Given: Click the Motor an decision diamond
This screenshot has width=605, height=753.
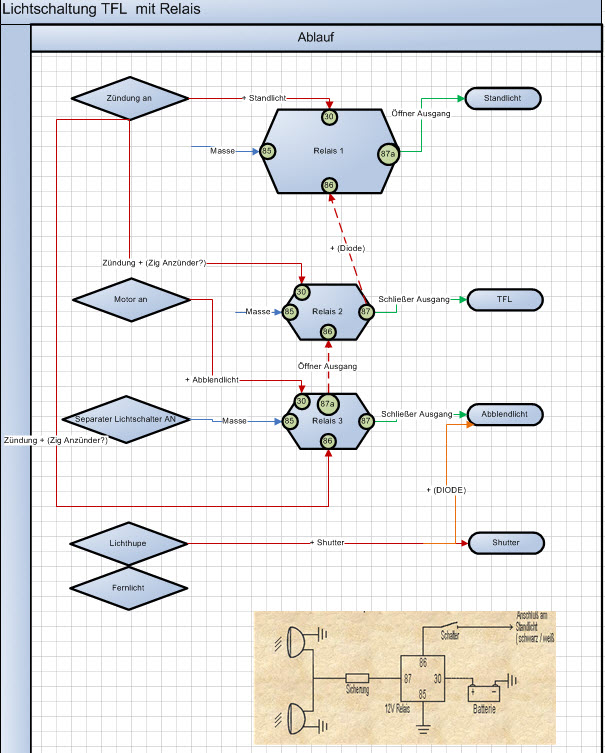Looking at the screenshot, I should click(129, 298).
